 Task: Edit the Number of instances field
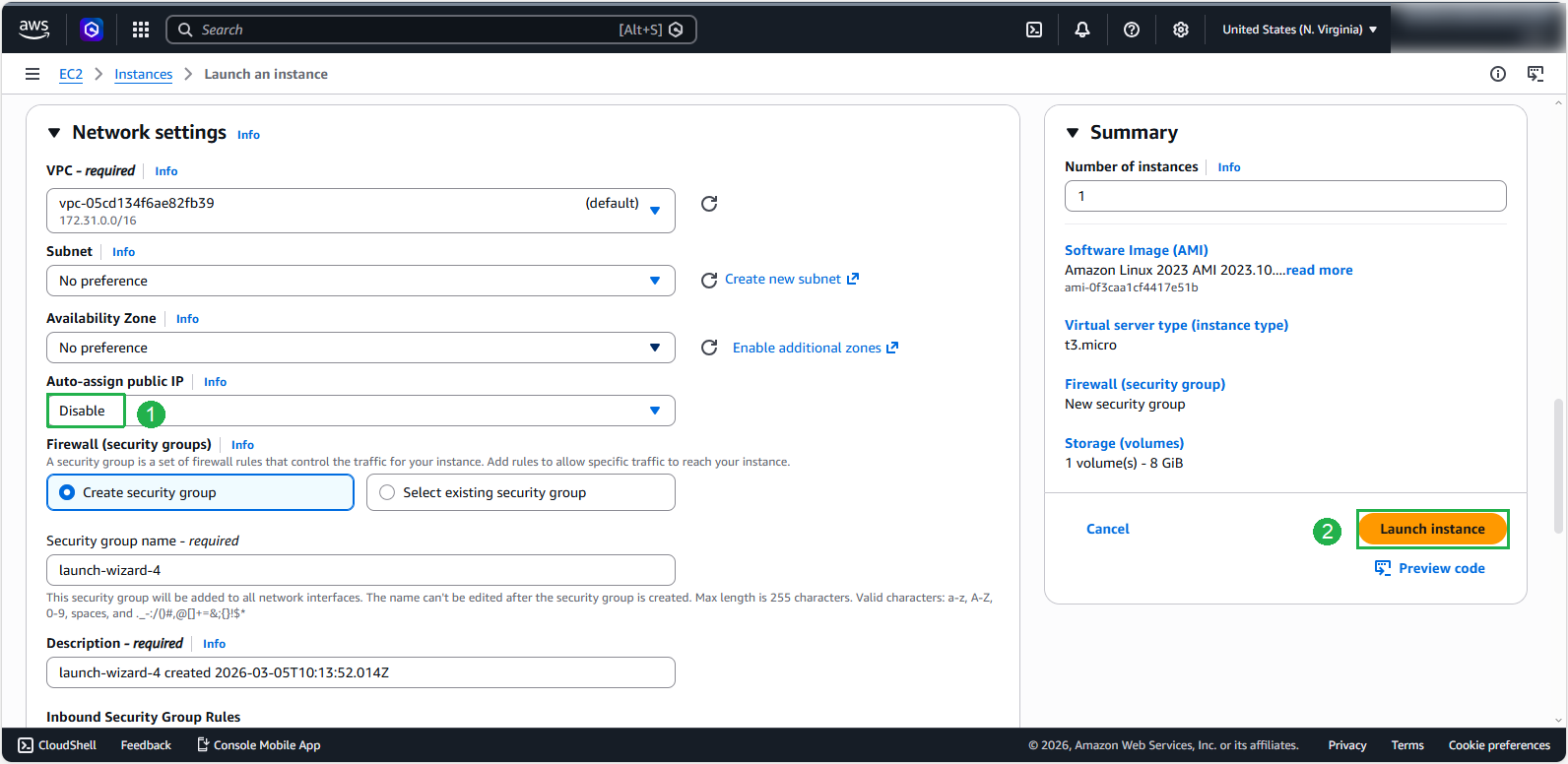click(1285, 196)
